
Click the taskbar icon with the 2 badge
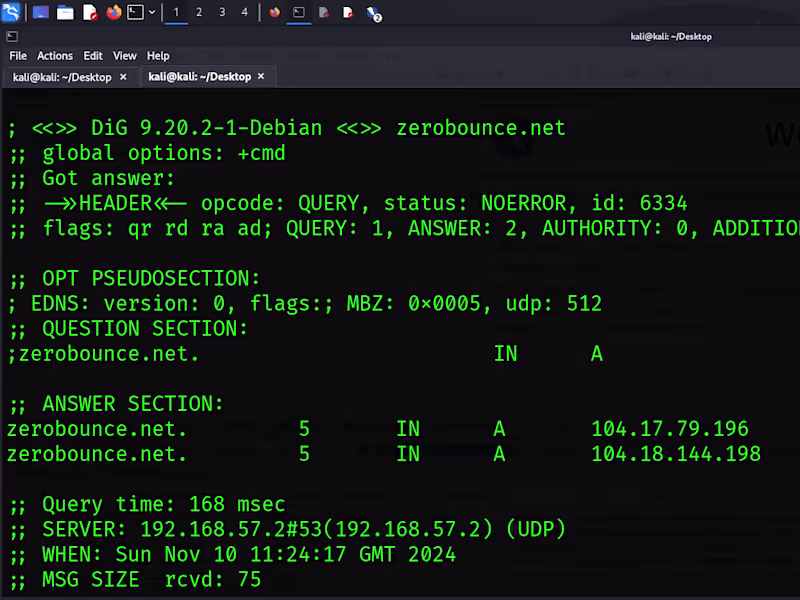tap(374, 14)
